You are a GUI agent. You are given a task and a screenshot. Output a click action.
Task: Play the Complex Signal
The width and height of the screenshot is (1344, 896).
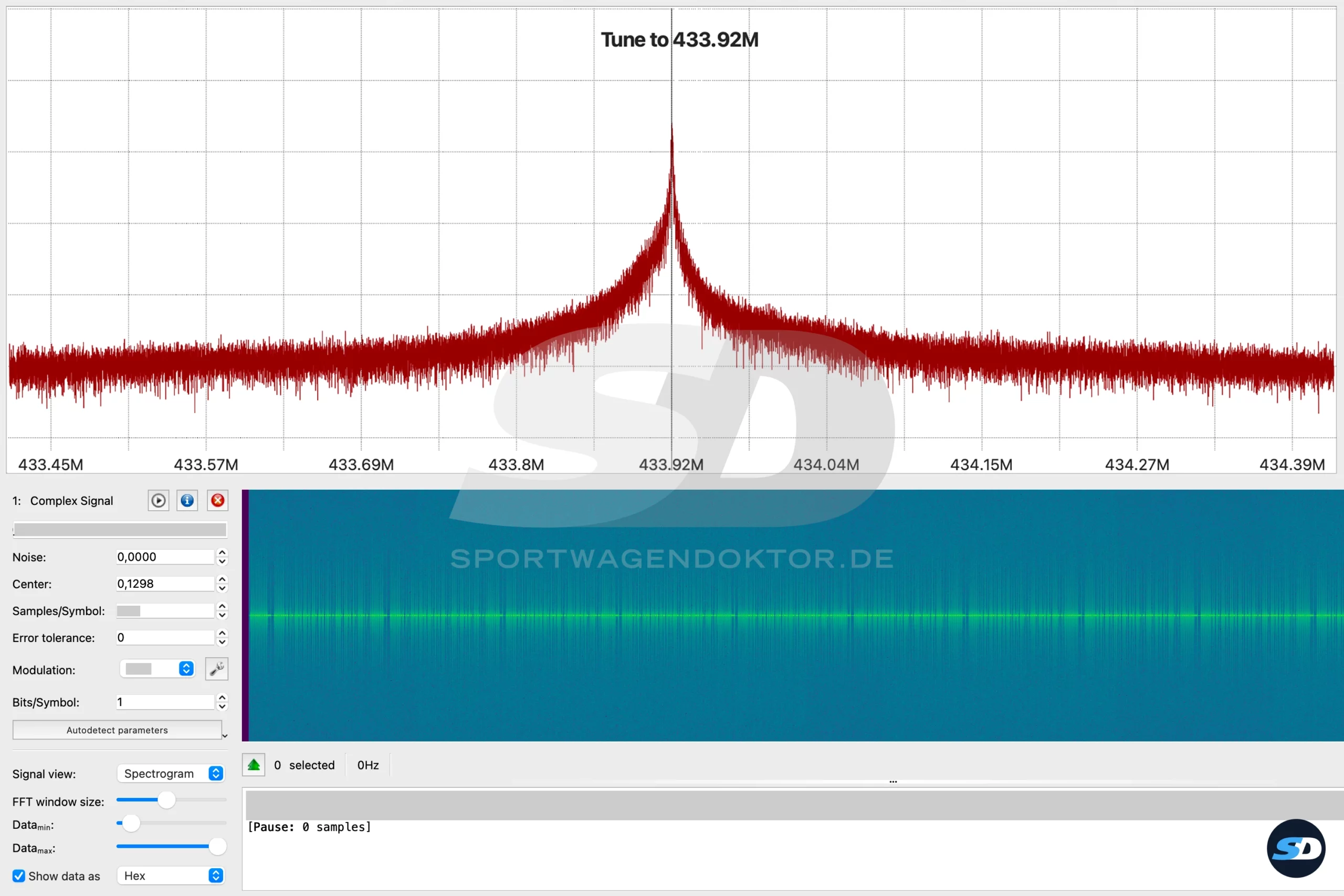[x=158, y=501]
